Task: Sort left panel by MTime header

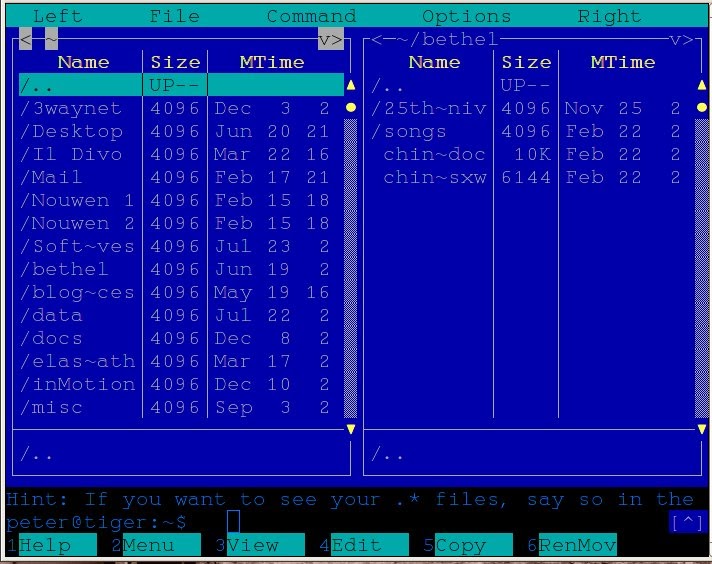Action: click(272, 62)
